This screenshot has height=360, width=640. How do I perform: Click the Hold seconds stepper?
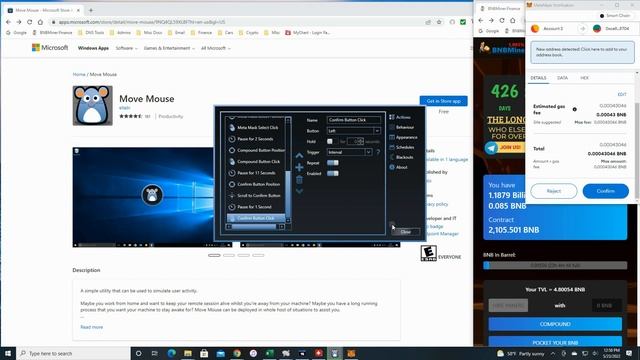coord(361,141)
